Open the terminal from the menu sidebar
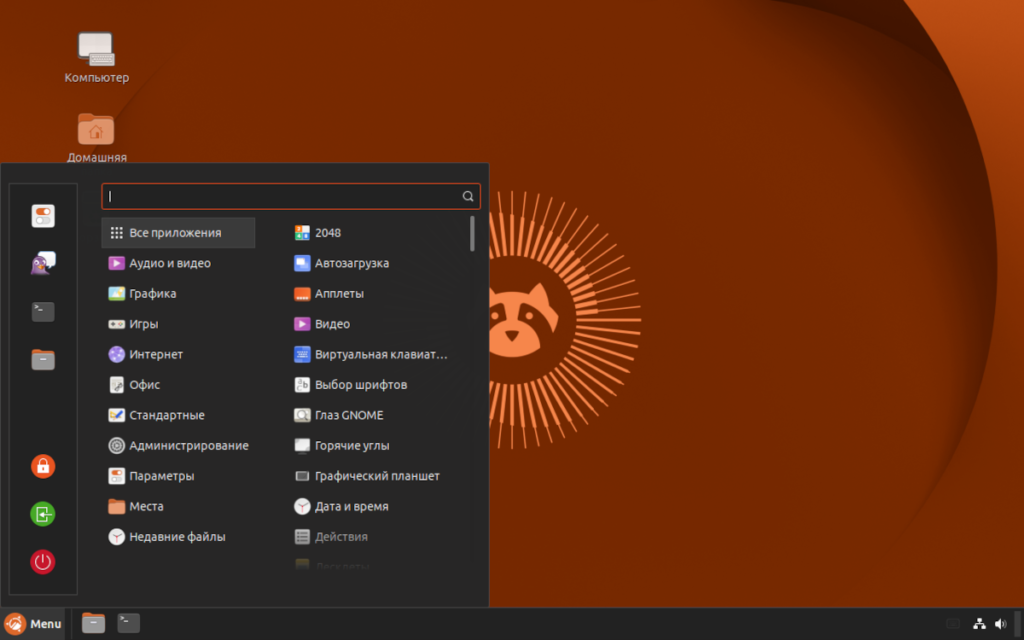This screenshot has height=640, width=1024. (43, 312)
